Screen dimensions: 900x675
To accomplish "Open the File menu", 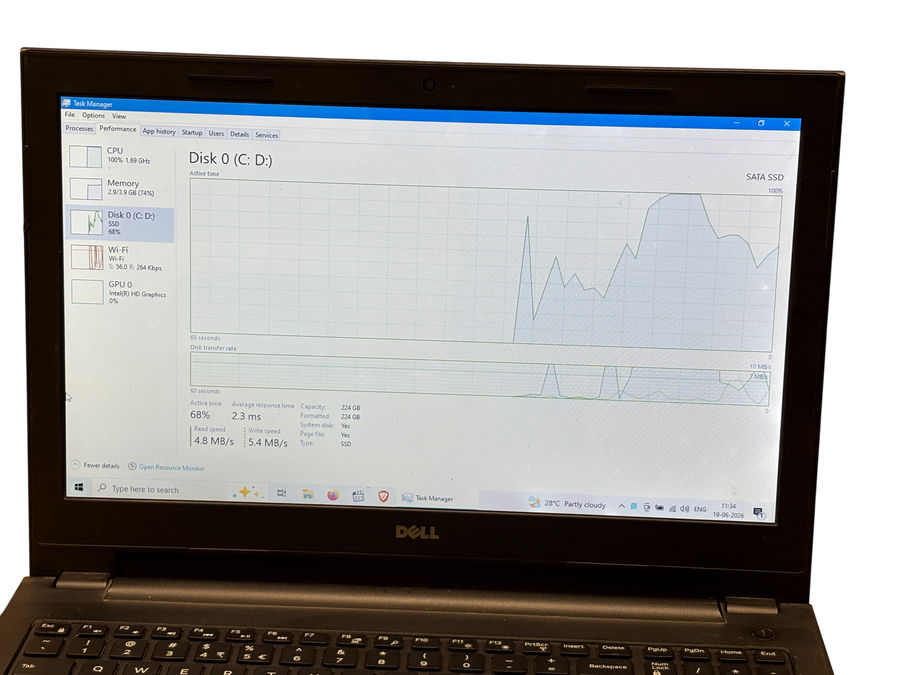I will point(69,114).
